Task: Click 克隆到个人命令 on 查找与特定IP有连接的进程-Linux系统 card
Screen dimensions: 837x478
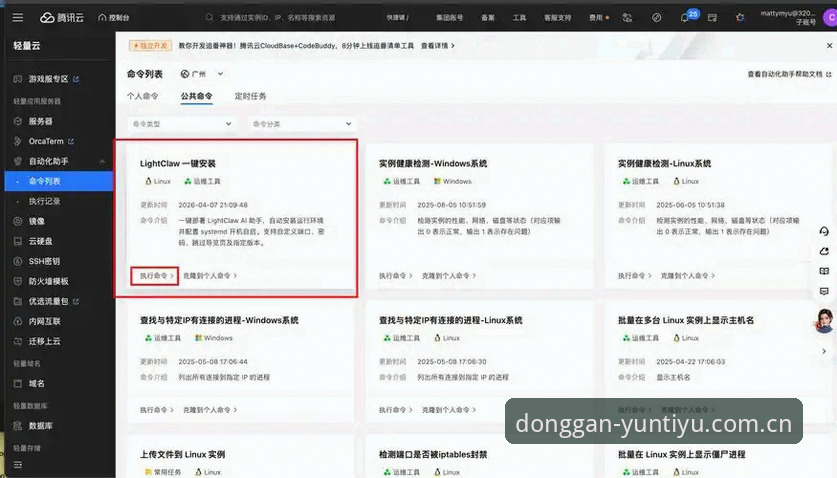Action: (x=449, y=410)
